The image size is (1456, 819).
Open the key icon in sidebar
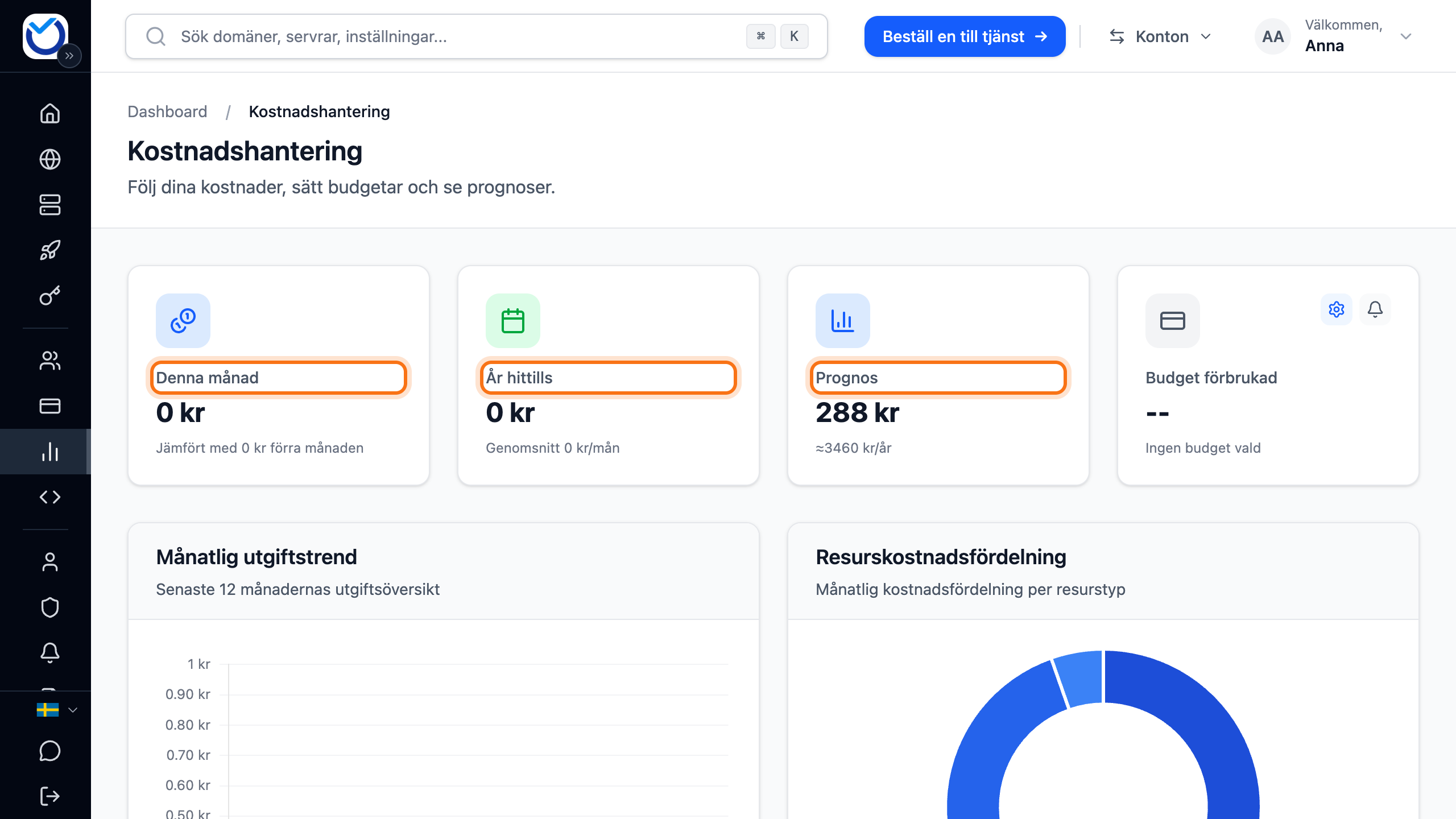coord(50,296)
